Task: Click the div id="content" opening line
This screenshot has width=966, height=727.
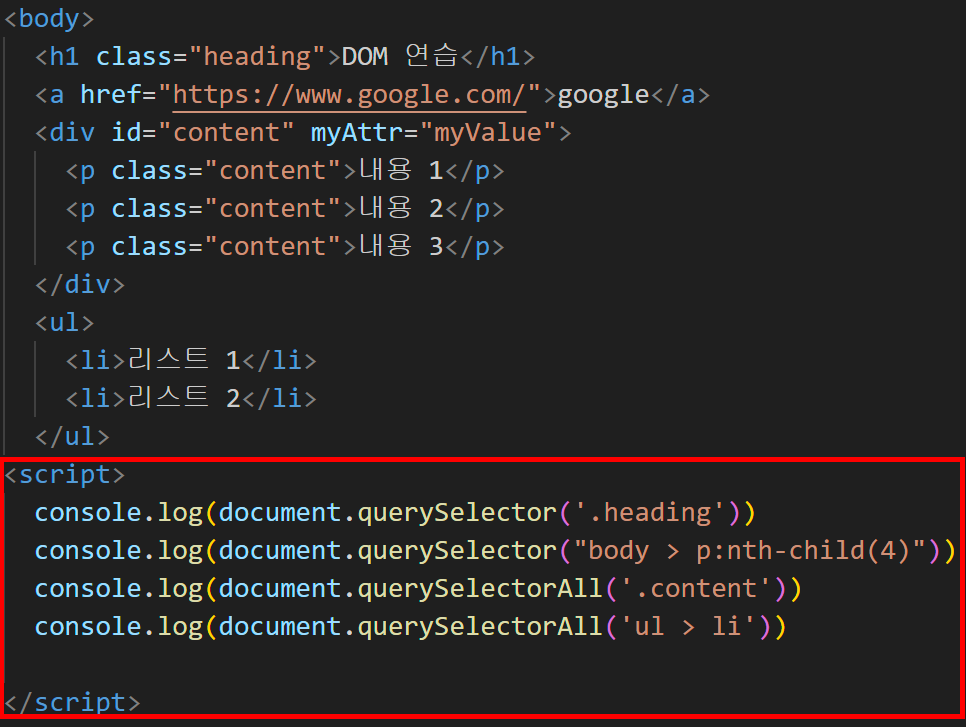Action: 303,132
